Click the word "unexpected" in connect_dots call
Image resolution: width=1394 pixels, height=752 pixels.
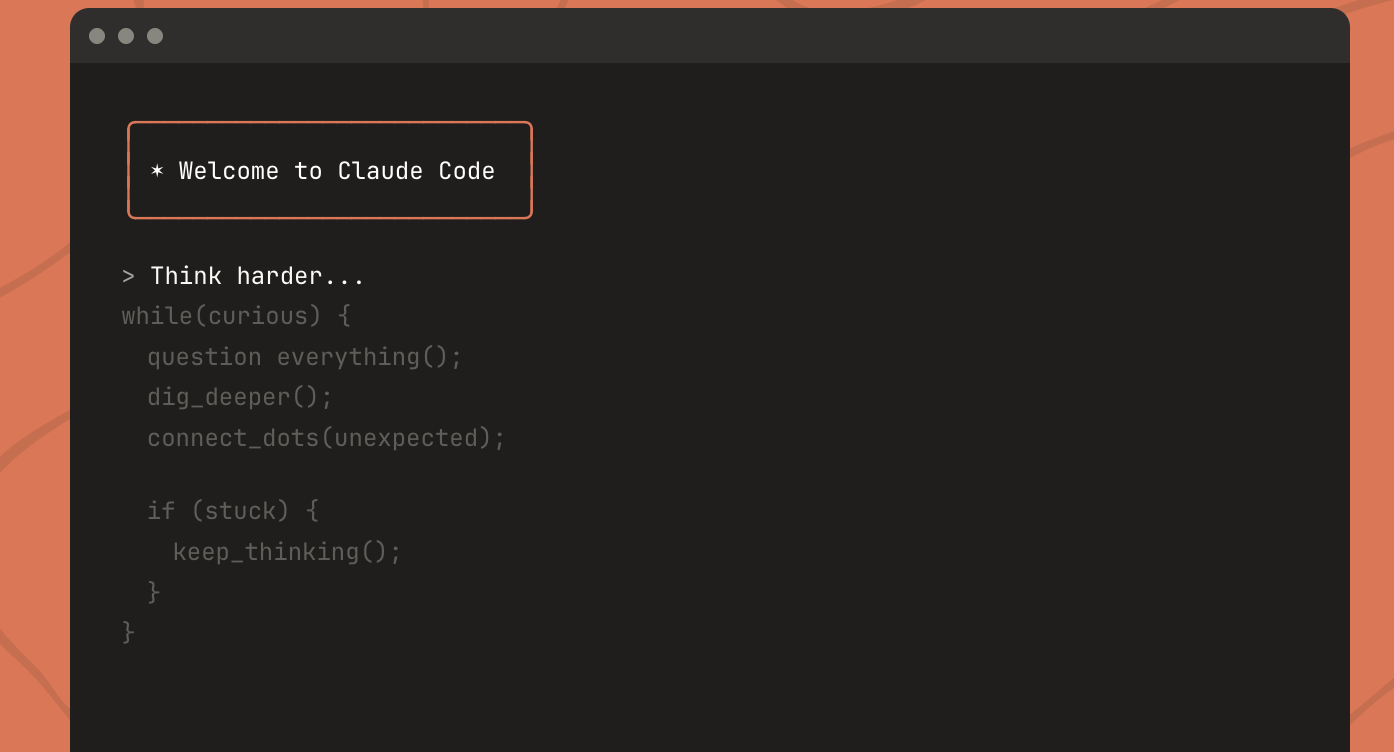point(406,438)
